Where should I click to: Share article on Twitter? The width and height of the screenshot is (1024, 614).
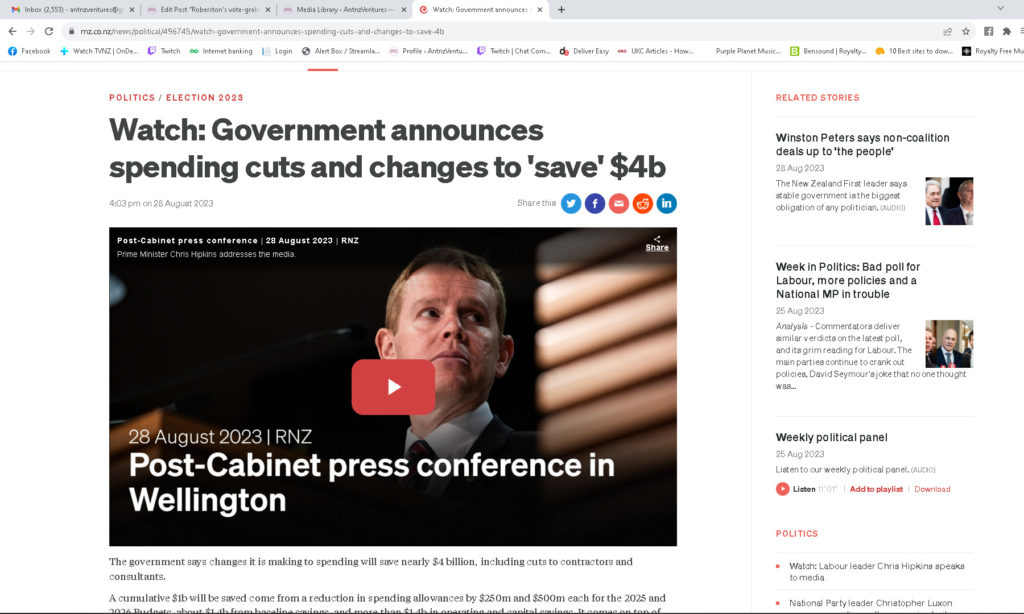(571, 204)
